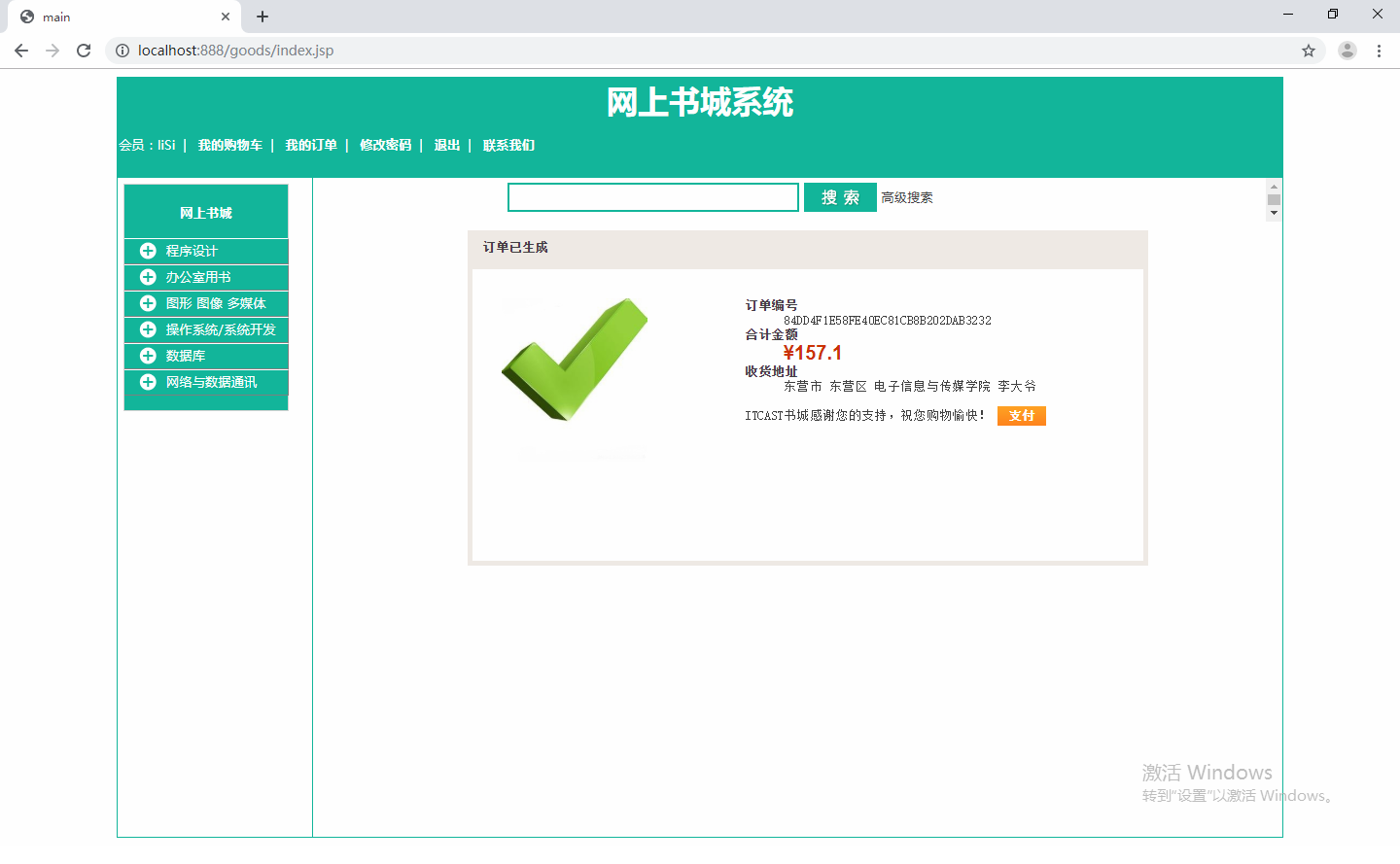
Task: Open 数据库 category
Action: pos(186,356)
